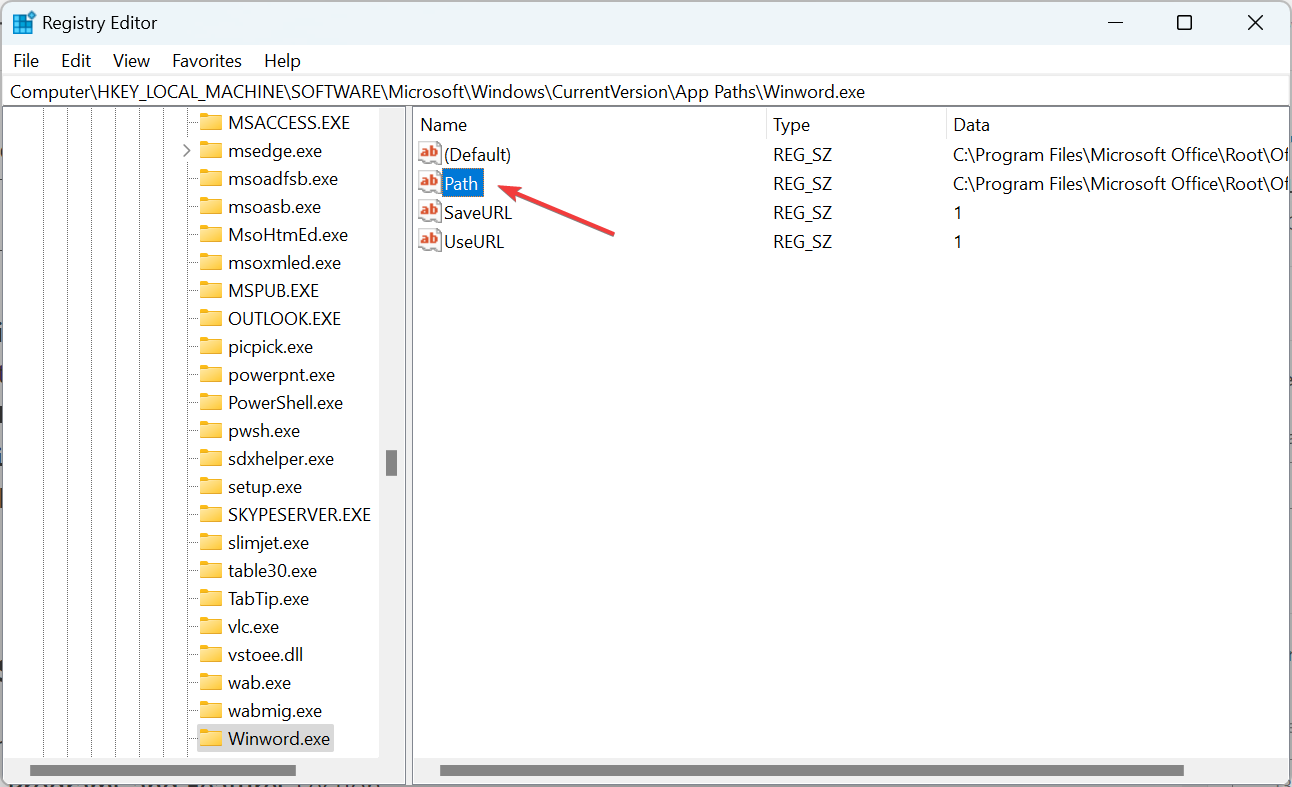Click the registry address bar path
This screenshot has width=1292, height=787.
point(437,92)
